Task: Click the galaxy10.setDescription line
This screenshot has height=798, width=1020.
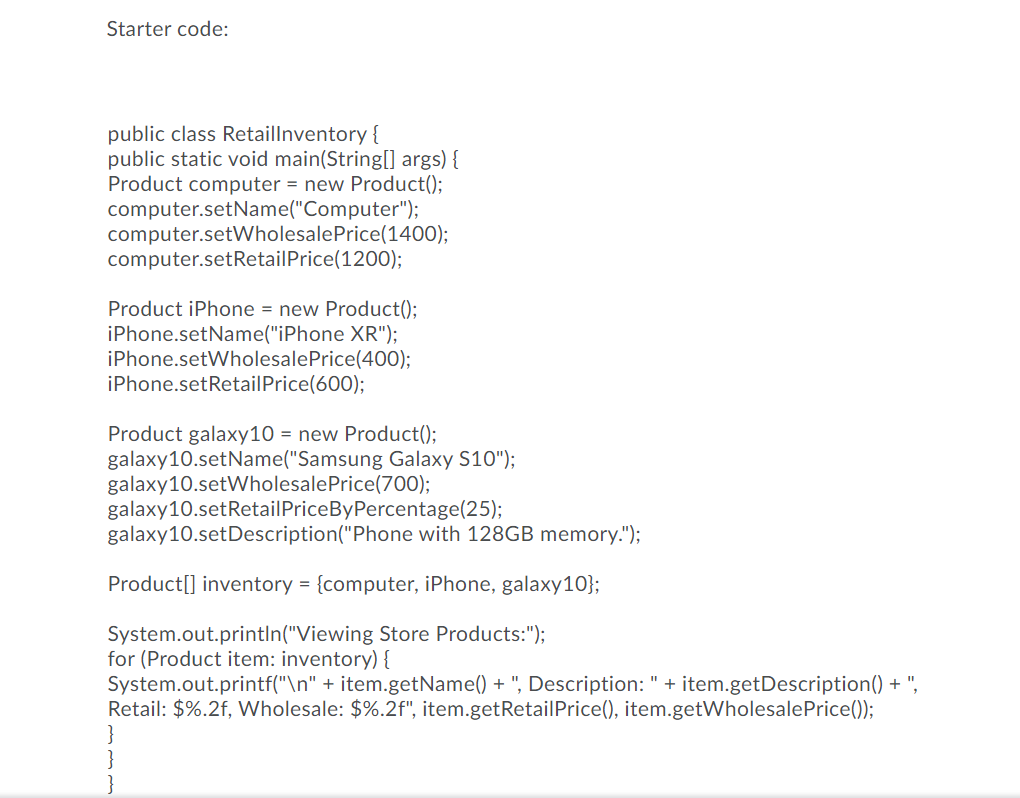Action: tap(374, 535)
